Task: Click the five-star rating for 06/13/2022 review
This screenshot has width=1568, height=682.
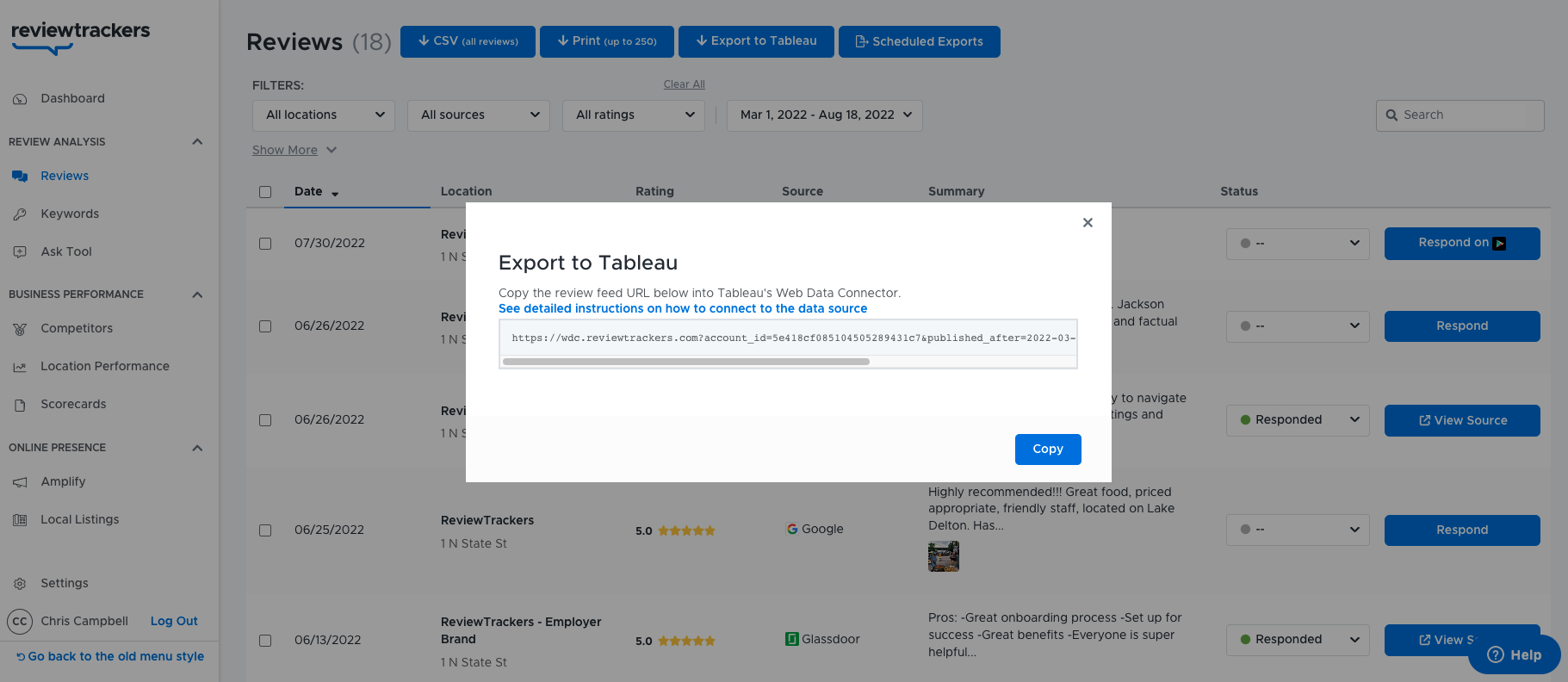Action: point(686,641)
